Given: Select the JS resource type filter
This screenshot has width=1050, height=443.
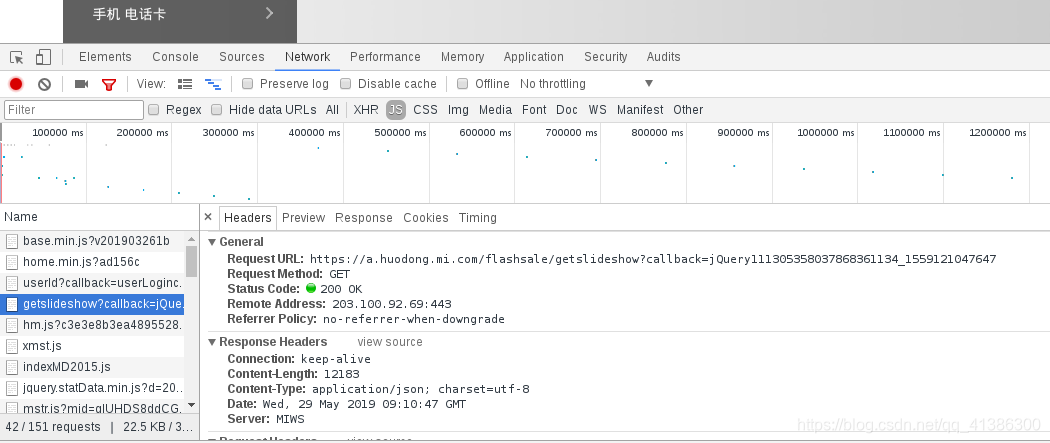Looking at the screenshot, I should coord(396,110).
